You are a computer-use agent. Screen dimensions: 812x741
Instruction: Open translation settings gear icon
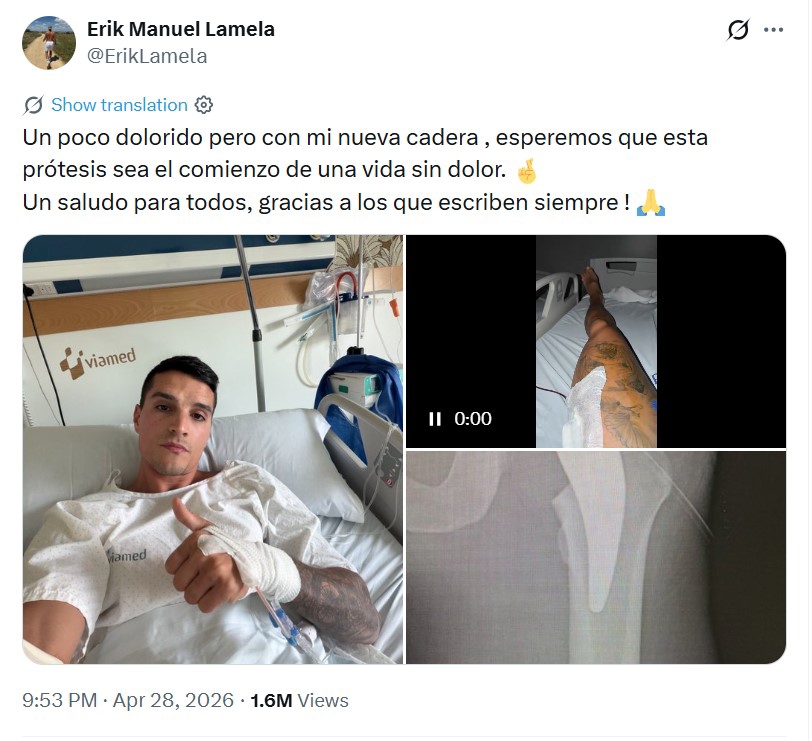tap(204, 105)
